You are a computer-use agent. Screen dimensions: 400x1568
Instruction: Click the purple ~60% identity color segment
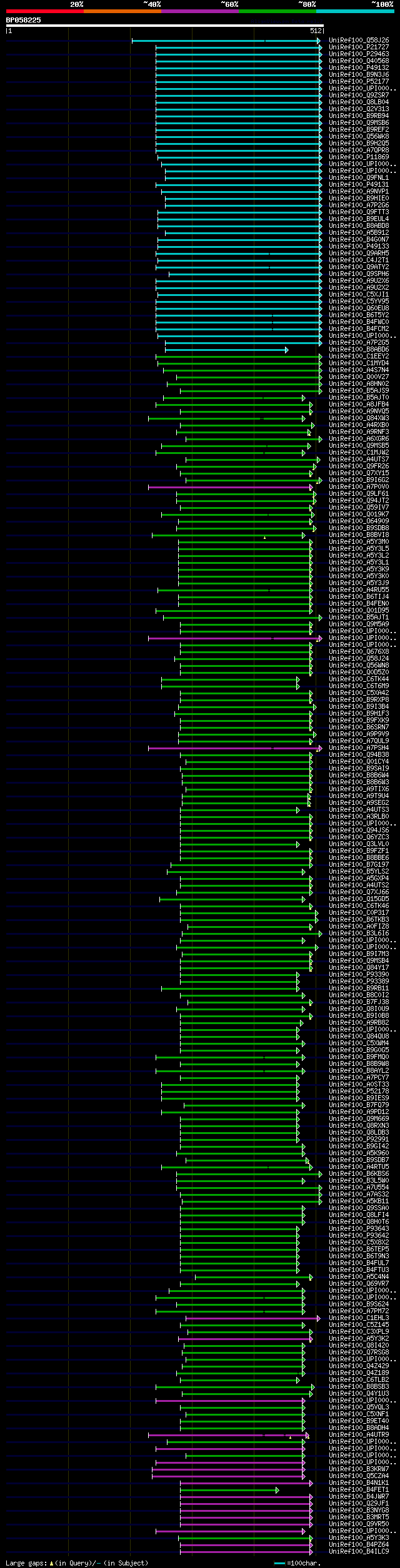200,11
